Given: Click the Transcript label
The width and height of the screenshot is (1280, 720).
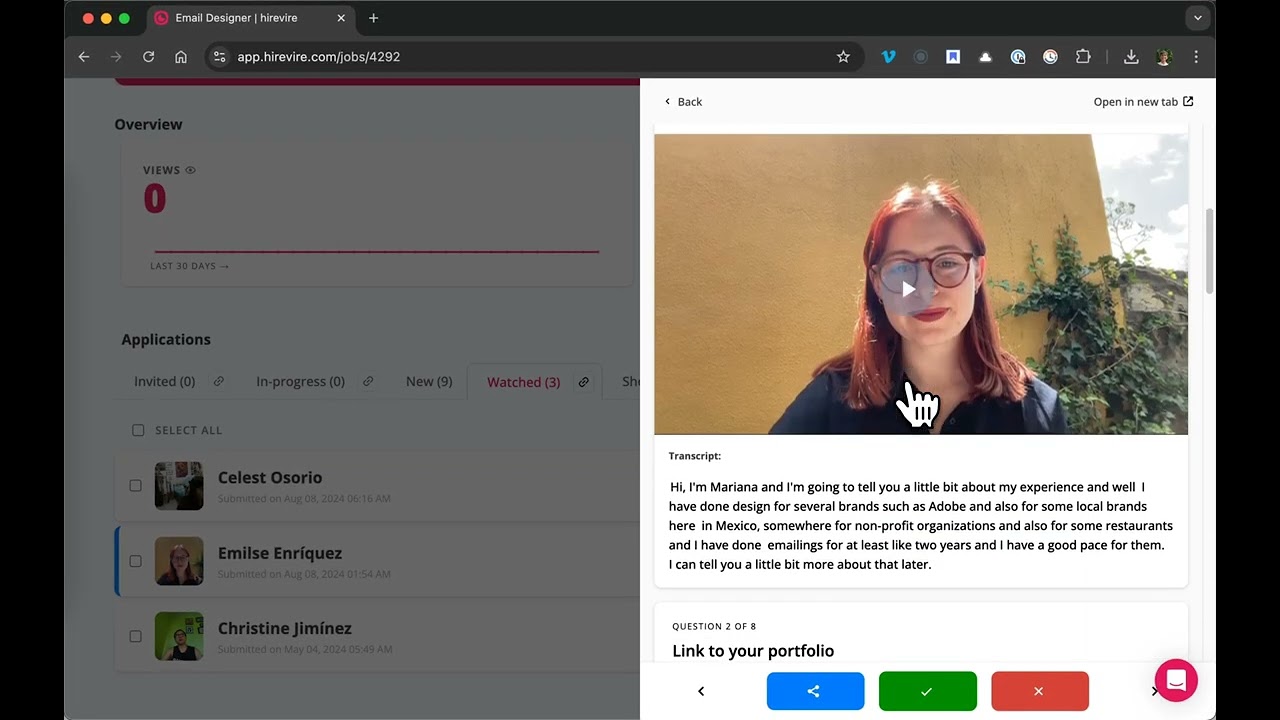Looking at the screenshot, I should pyautogui.click(x=695, y=456).
